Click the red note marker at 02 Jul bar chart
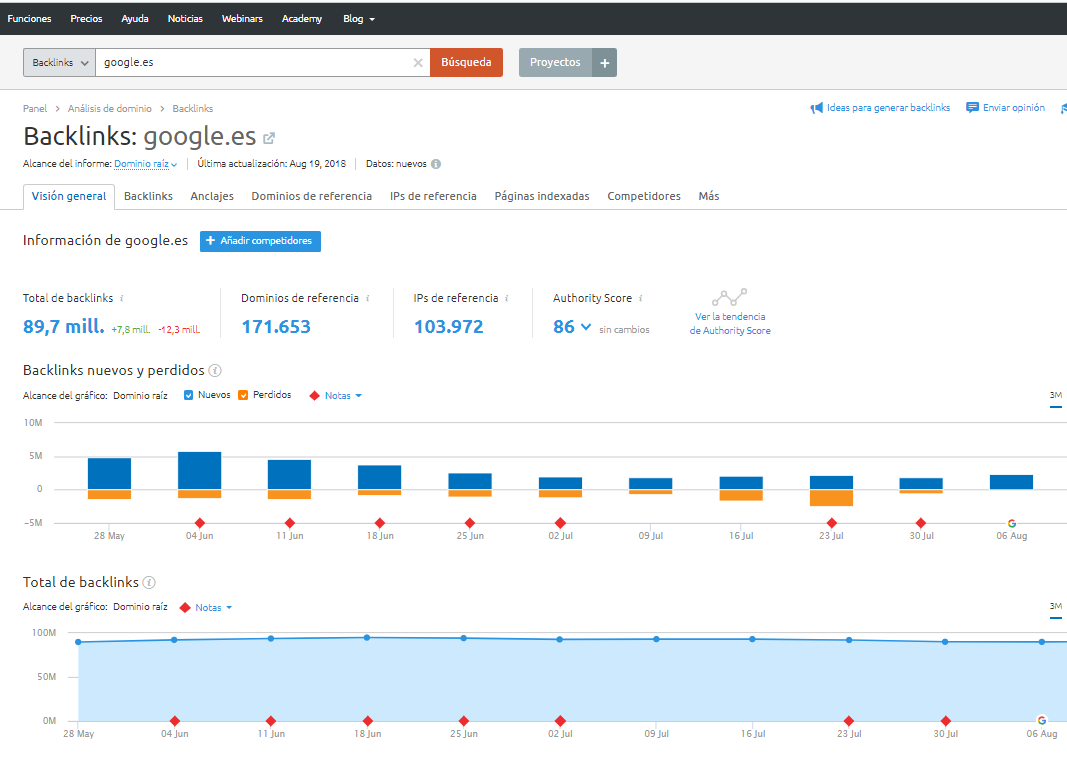1067x761 pixels. pos(560,523)
